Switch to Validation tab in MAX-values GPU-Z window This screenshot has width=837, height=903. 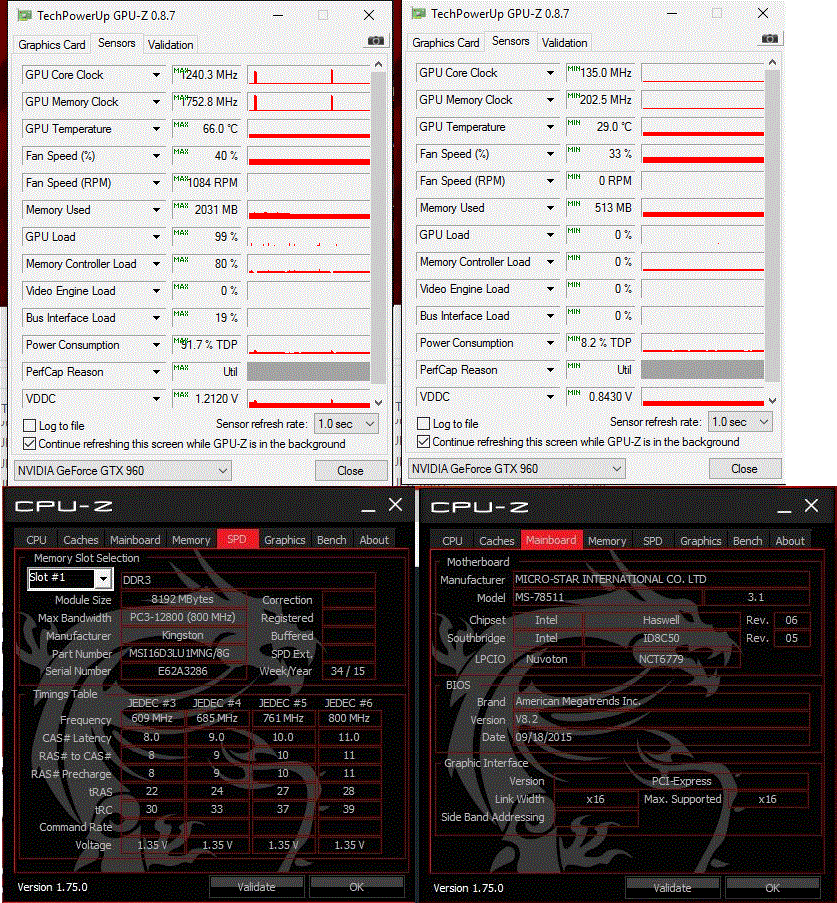coord(171,45)
